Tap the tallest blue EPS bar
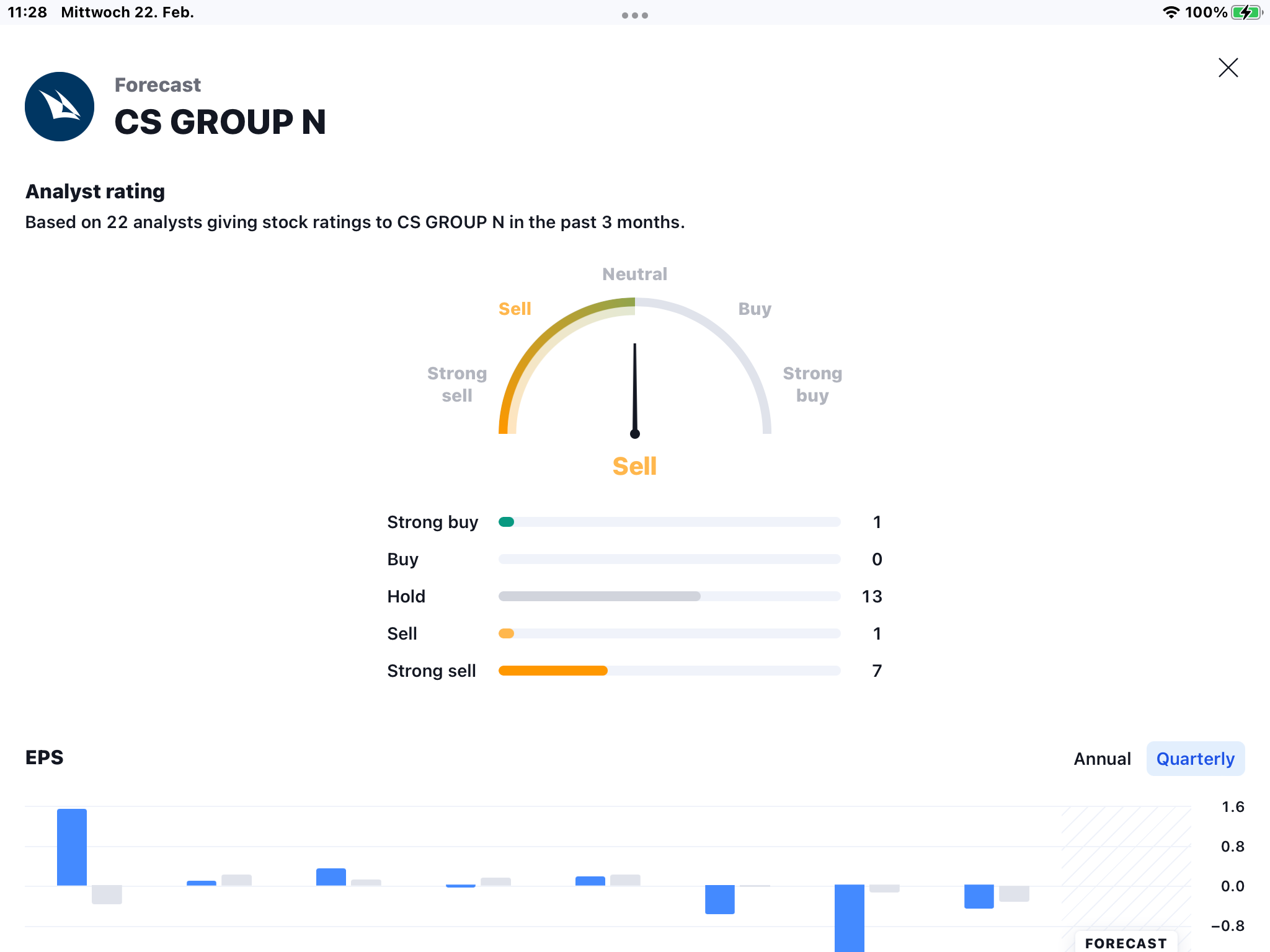 click(x=72, y=847)
